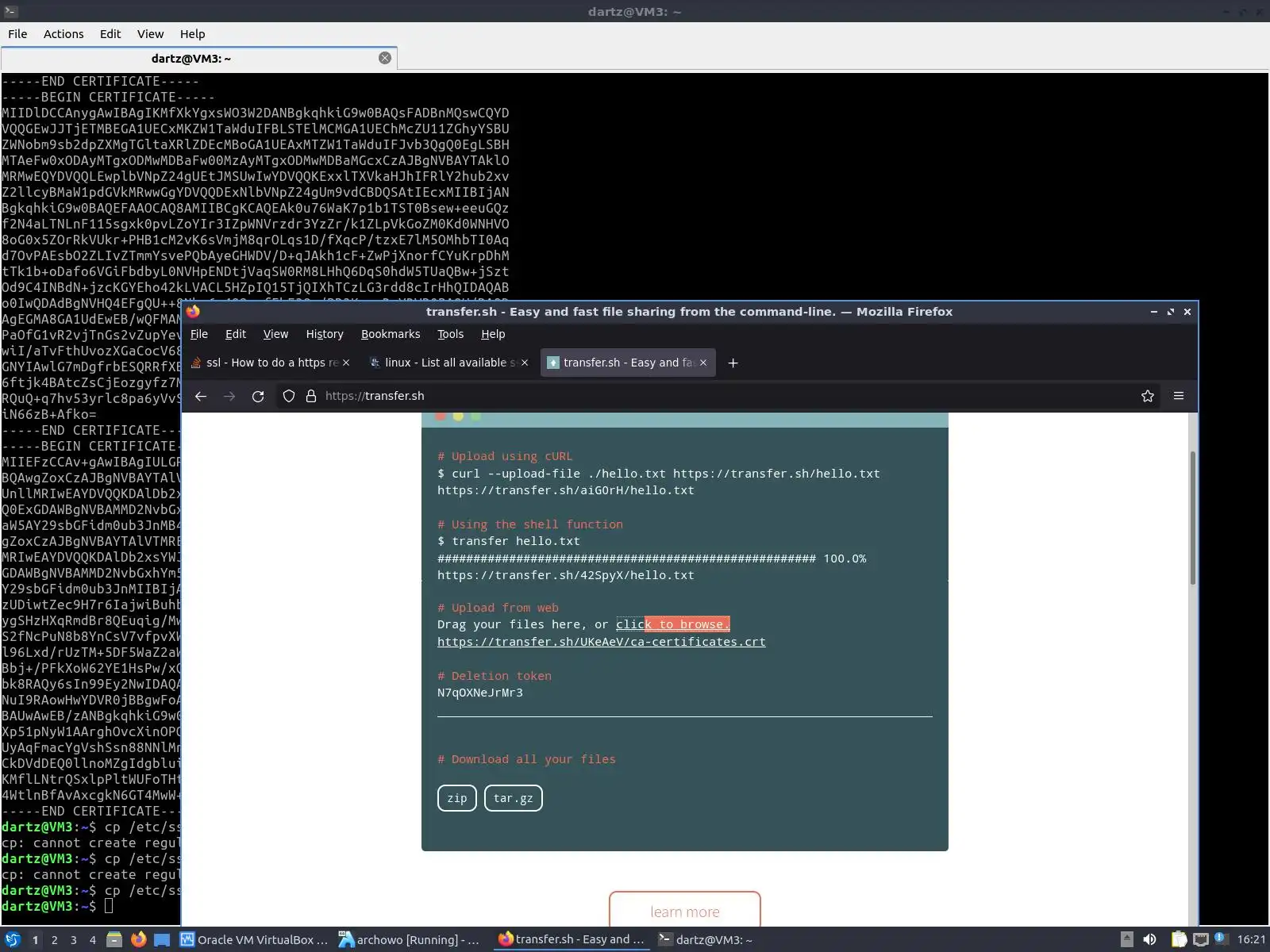Open the terminal View menu
Screen dimensions: 1270x952
point(150,34)
